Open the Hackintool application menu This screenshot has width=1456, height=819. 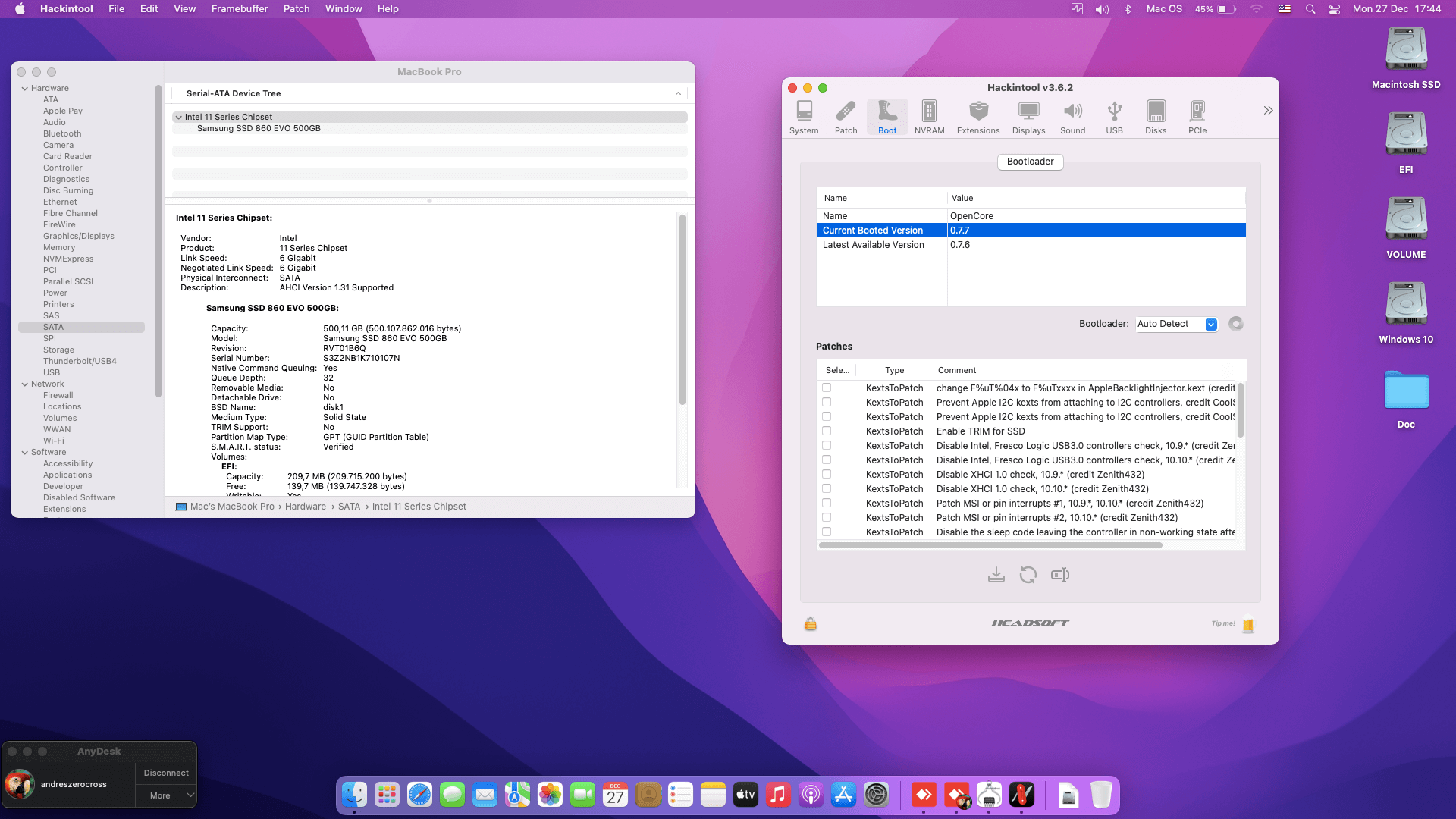coord(67,9)
